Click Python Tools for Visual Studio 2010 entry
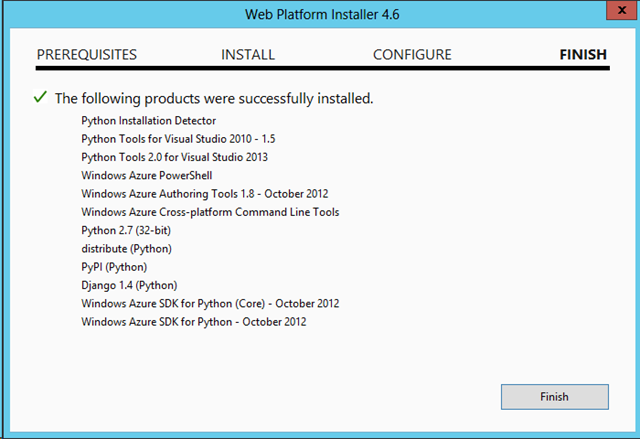The width and height of the screenshot is (640, 439). click(x=176, y=139)
